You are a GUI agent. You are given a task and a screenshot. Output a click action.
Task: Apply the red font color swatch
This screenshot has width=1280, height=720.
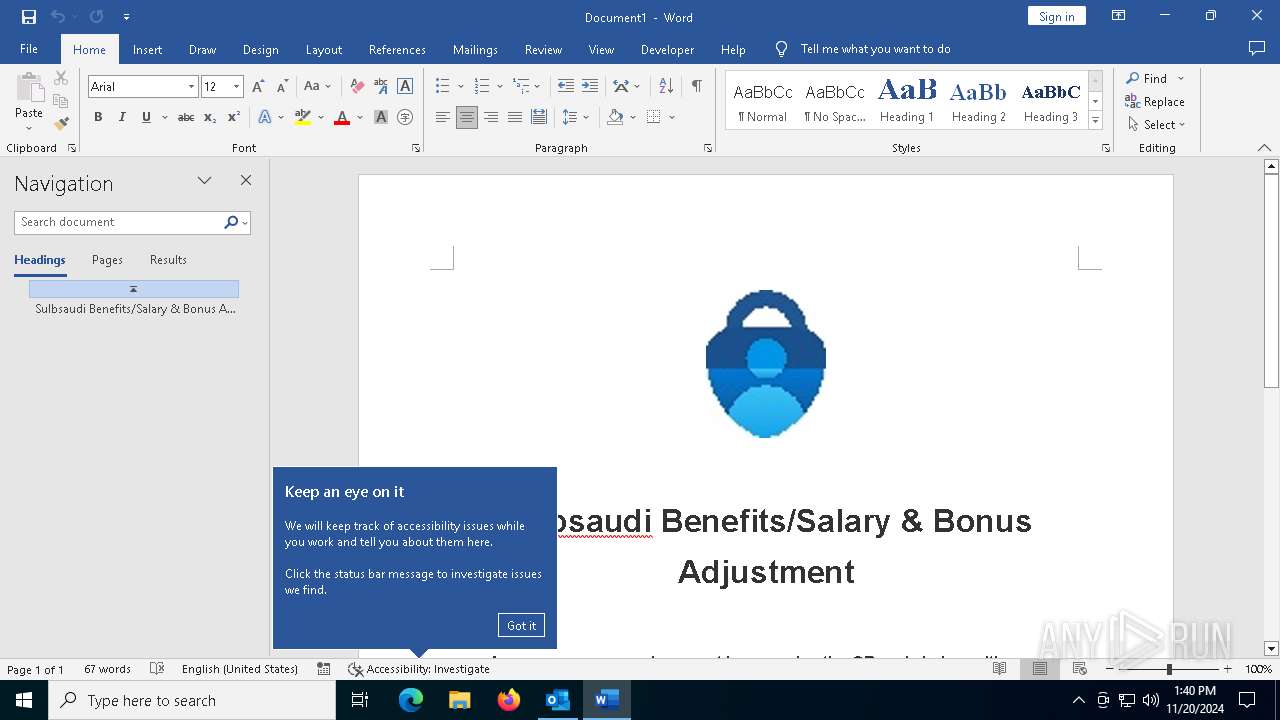coord(342,117)
